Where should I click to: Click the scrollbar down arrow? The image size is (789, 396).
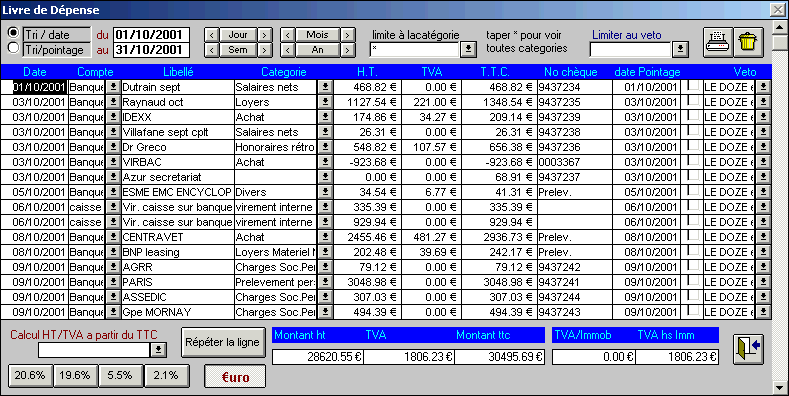click(779, 387)
